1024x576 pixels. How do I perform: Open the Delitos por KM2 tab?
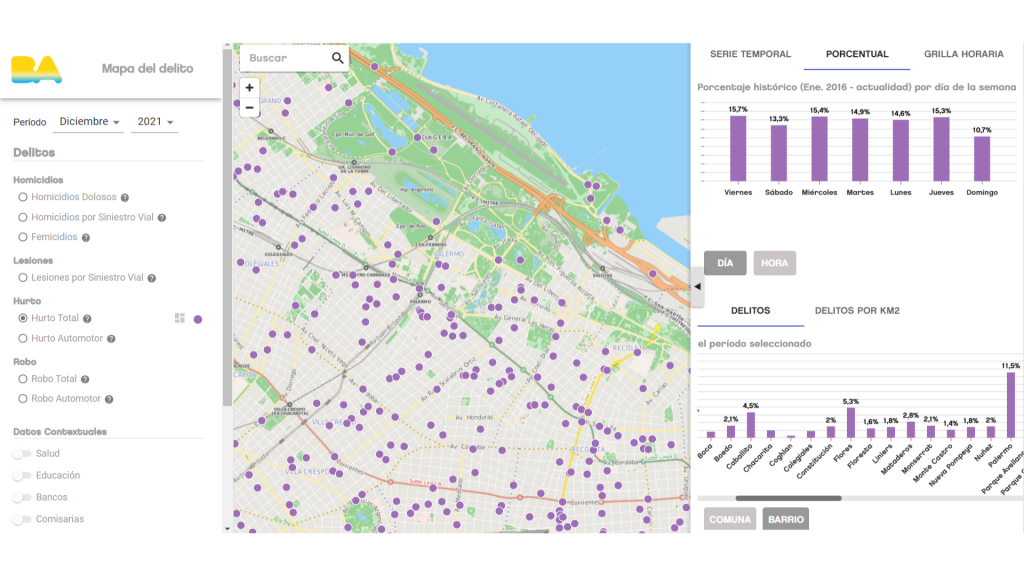[x=857, y=311]
